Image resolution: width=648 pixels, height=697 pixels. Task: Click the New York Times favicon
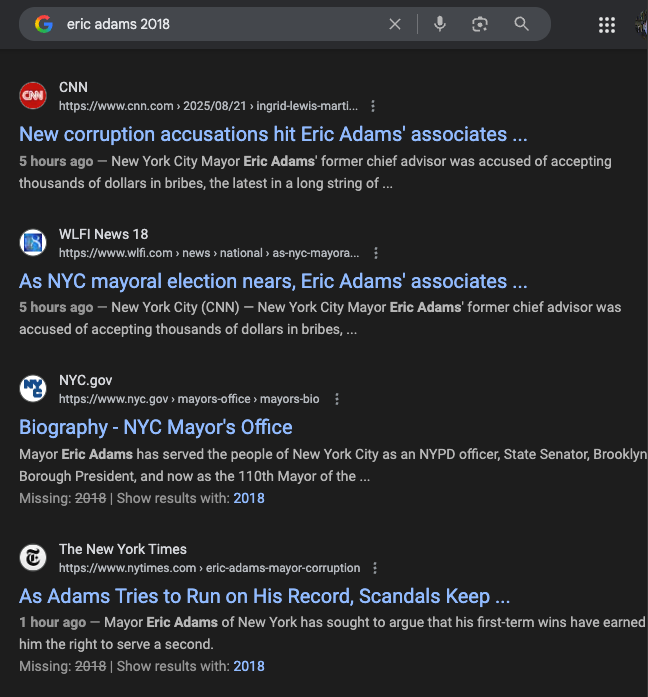click(x=33, y=558)
